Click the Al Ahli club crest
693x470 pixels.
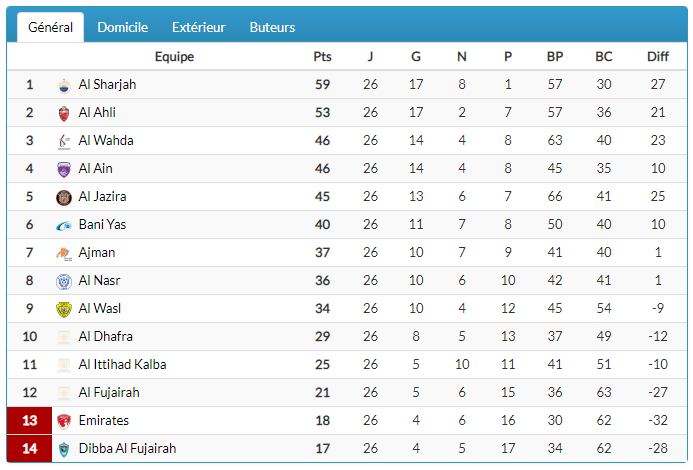tap(64, 113)
